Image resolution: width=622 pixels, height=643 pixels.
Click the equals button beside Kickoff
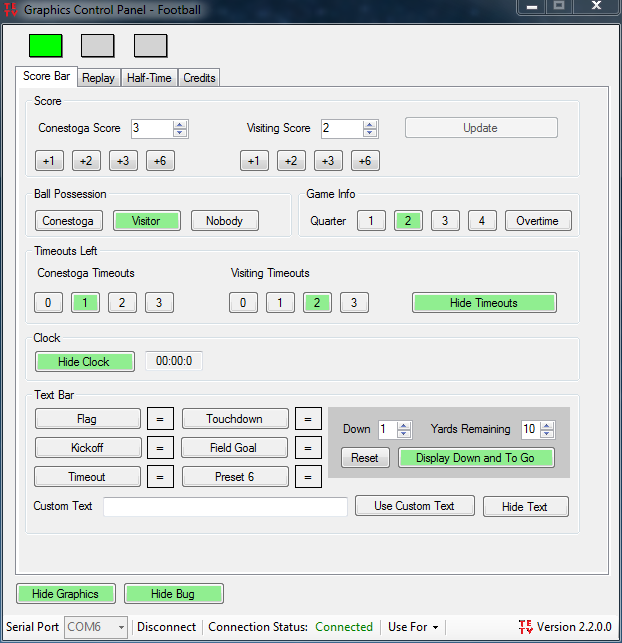pos(160,448)
